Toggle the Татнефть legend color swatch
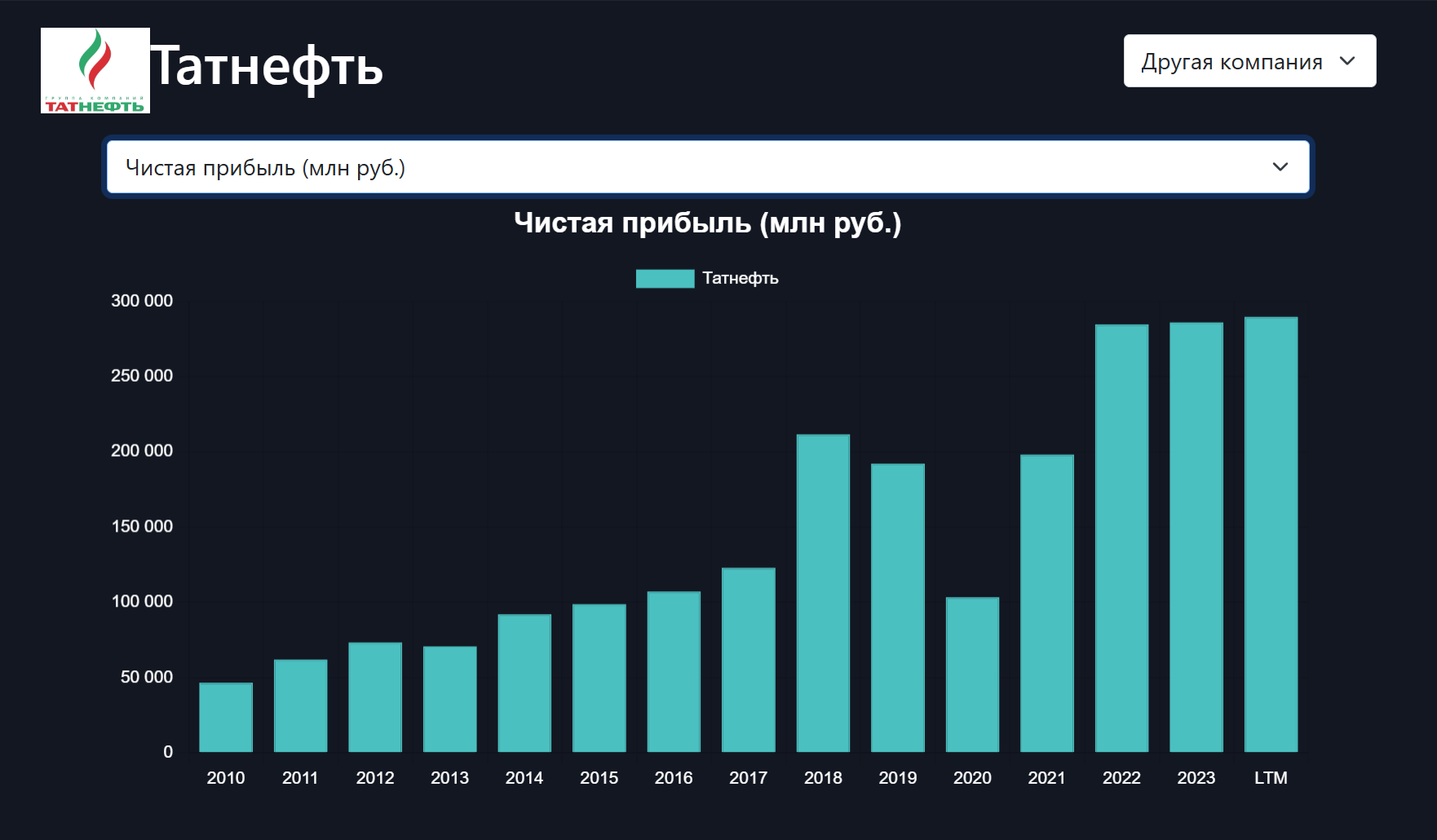 pyautogui.click(x=665, y=278)
